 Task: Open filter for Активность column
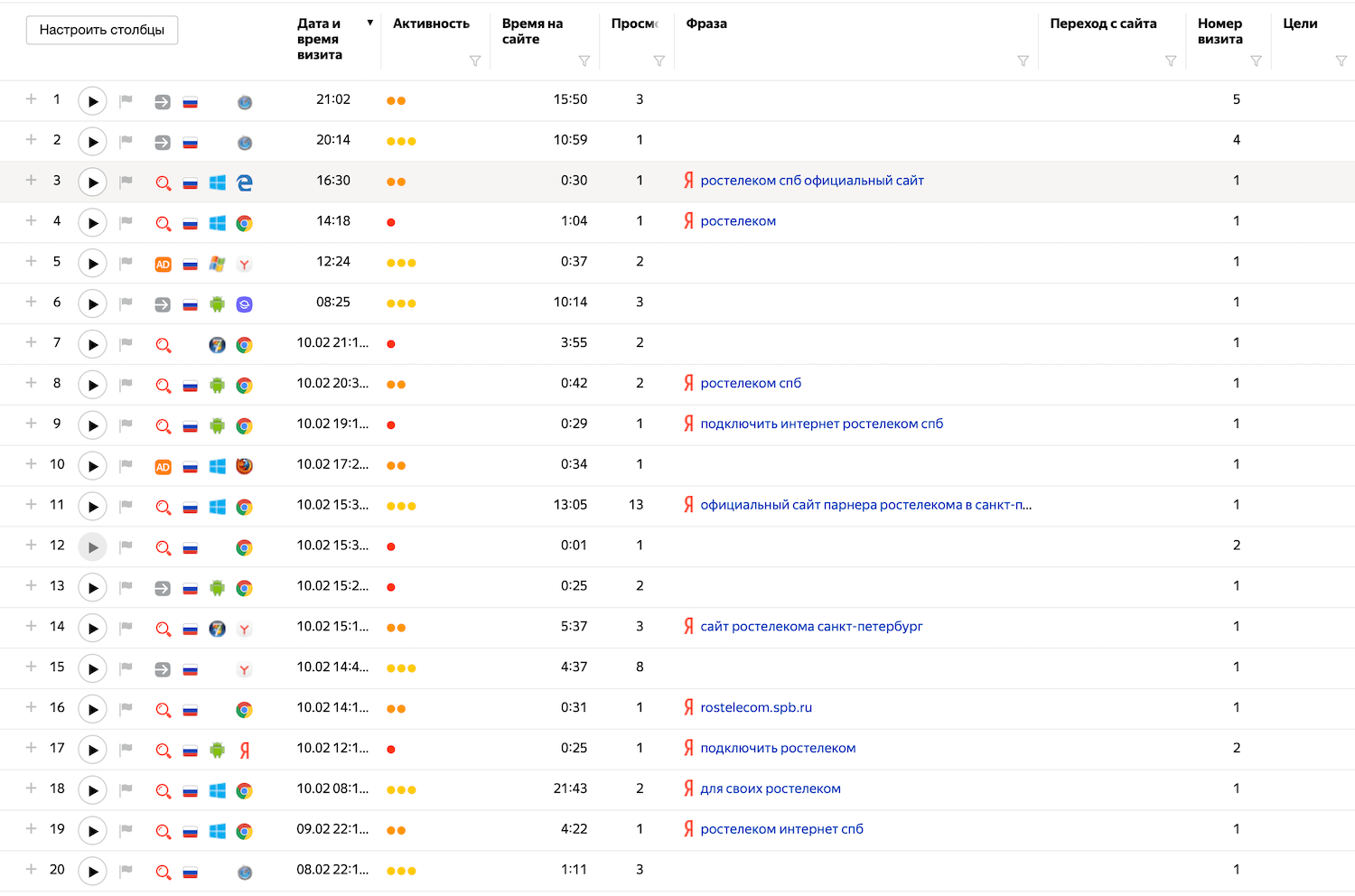[x=475, y=61]
